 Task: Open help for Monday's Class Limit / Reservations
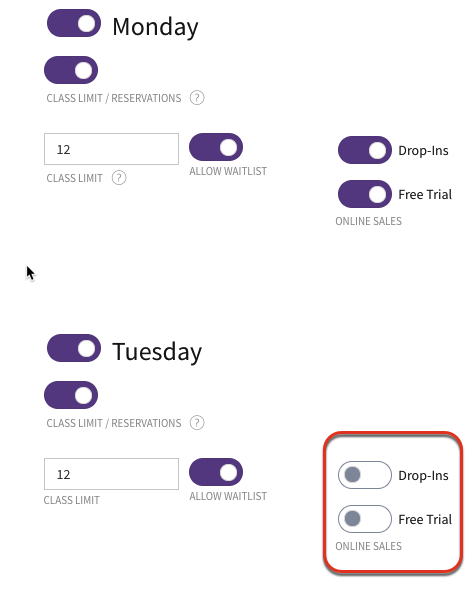click(197, 98)
